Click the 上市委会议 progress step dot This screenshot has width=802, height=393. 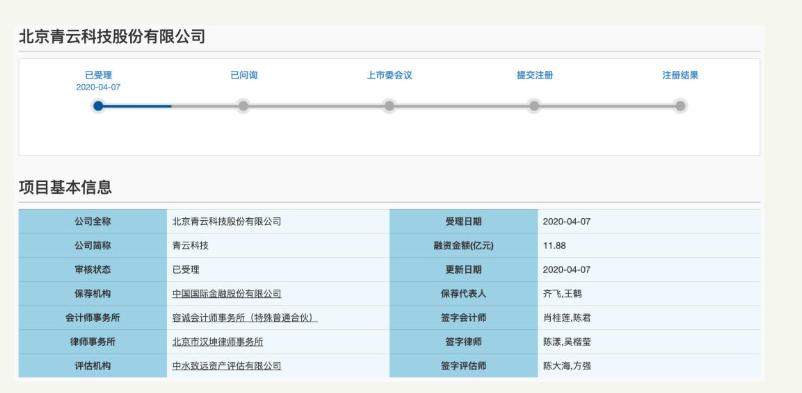[389, 106]
